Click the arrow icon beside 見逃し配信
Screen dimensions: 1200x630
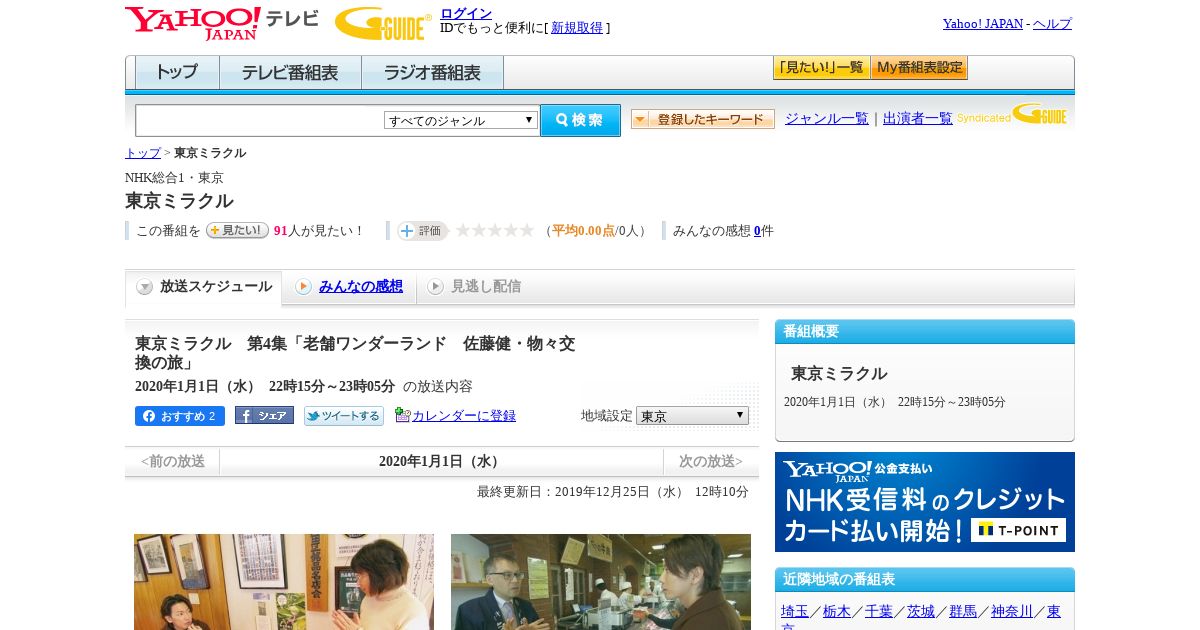(435, 287)
